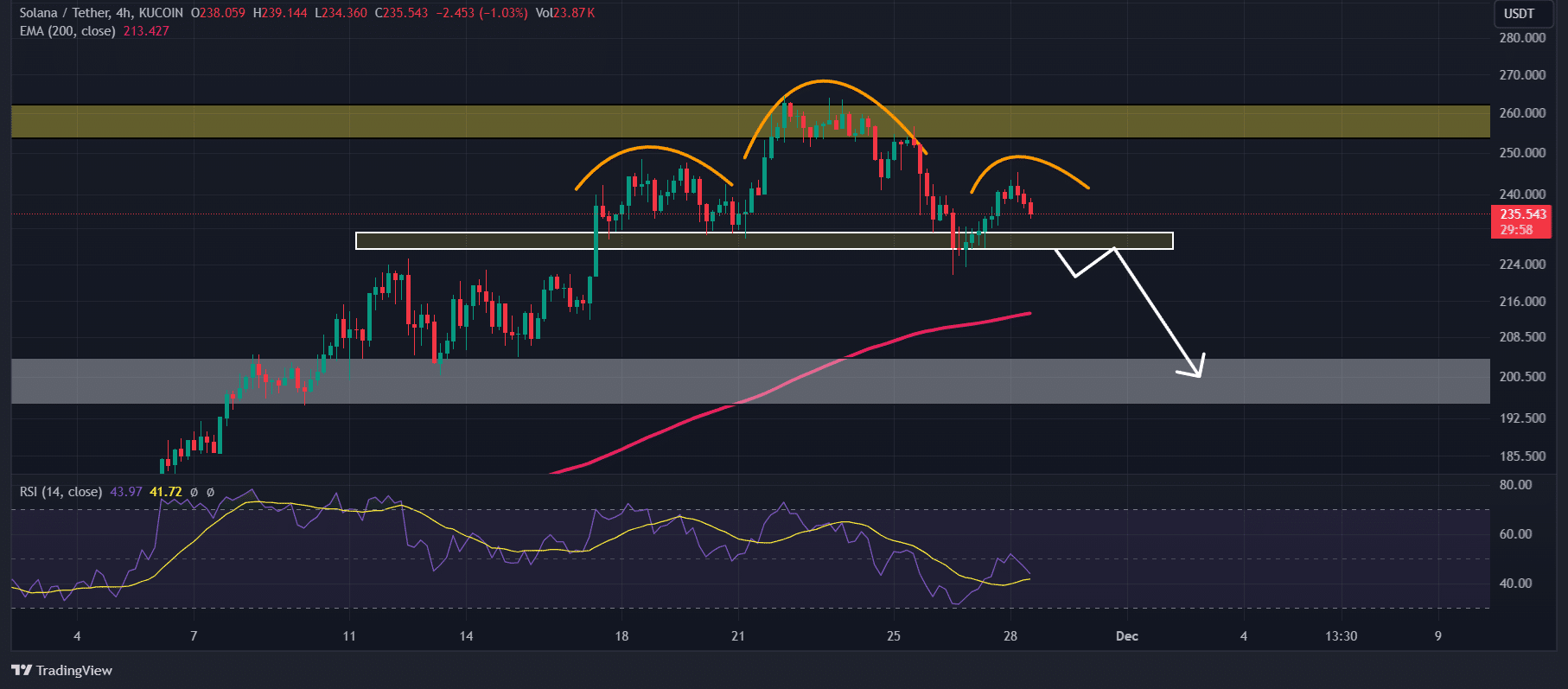This screenshot has width=1568, height=689.
Task: Click the RSI moving average value 41.72
Action: coord(166,492)
